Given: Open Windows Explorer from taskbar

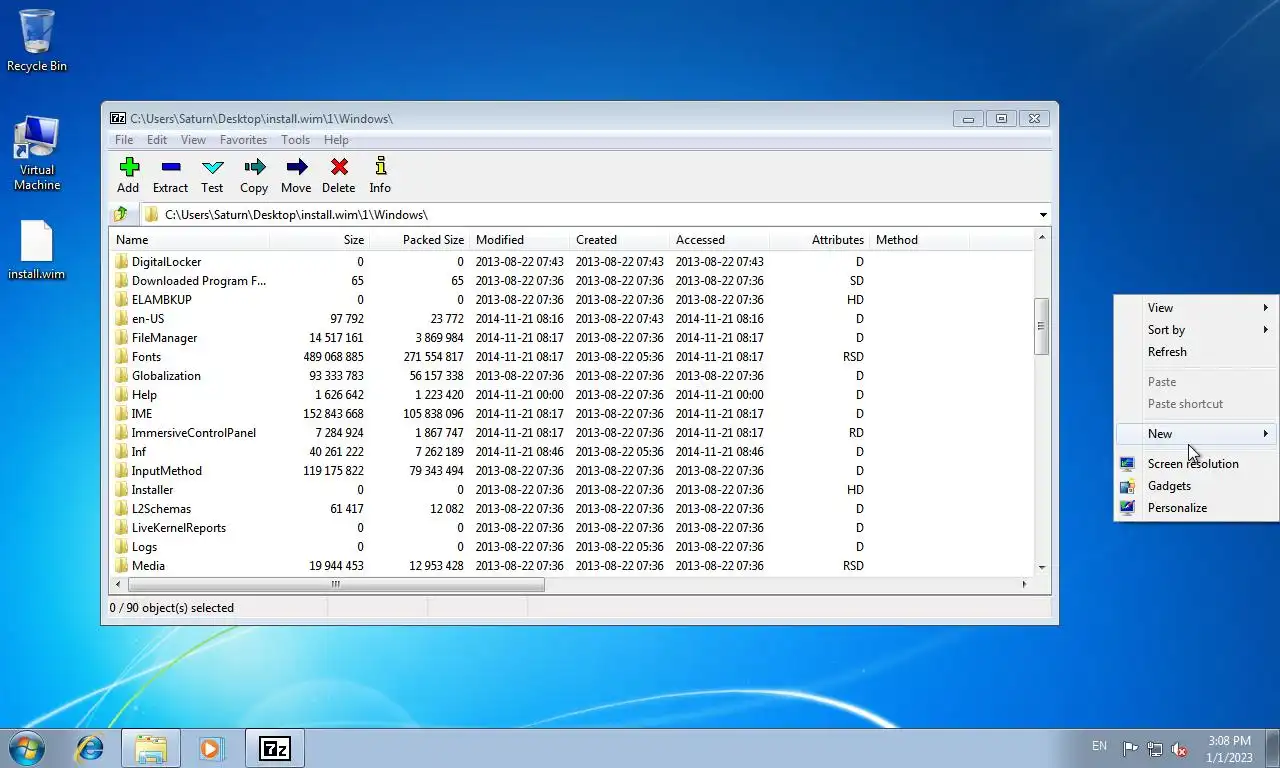Looking at the screenshot, I should pyautogui.click(x=151, y=748).
